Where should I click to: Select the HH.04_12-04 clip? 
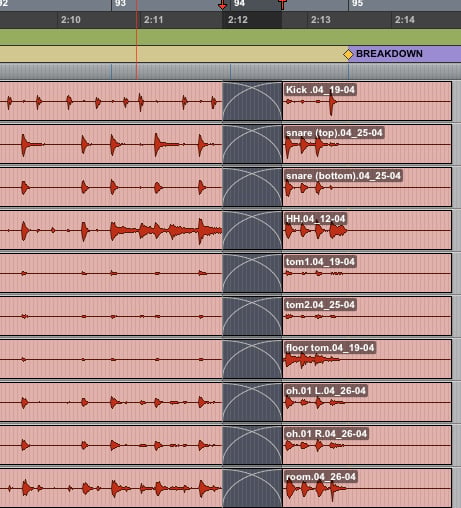point(367,230)
